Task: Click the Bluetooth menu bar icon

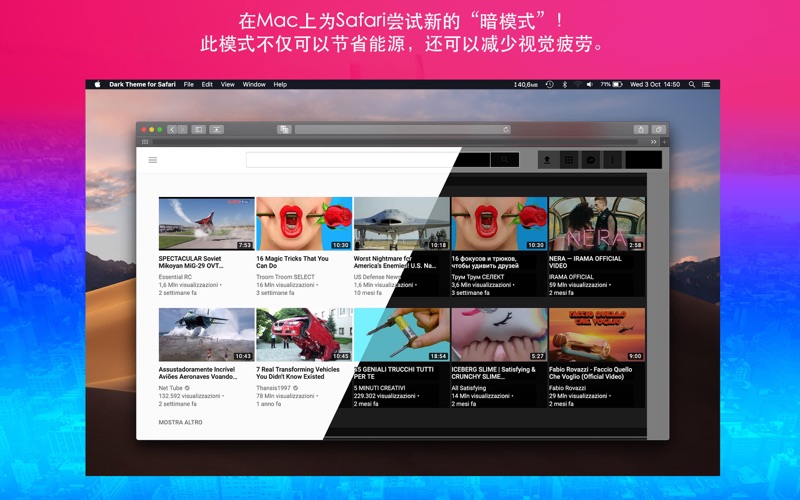Action: click(565, 85)
